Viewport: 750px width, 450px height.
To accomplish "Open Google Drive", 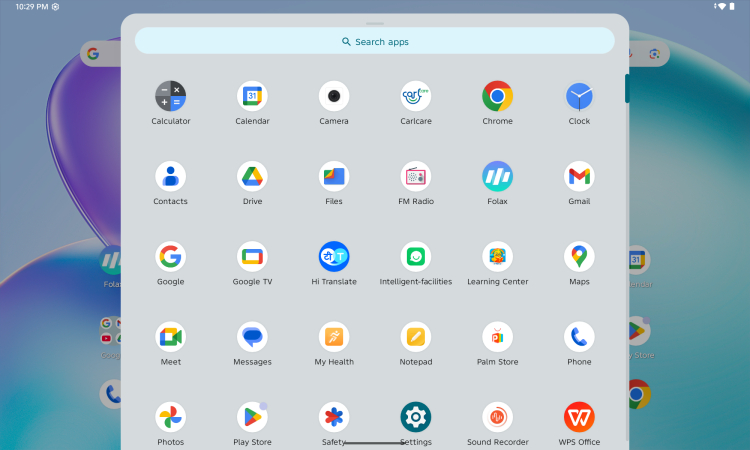I will (252, 176).
